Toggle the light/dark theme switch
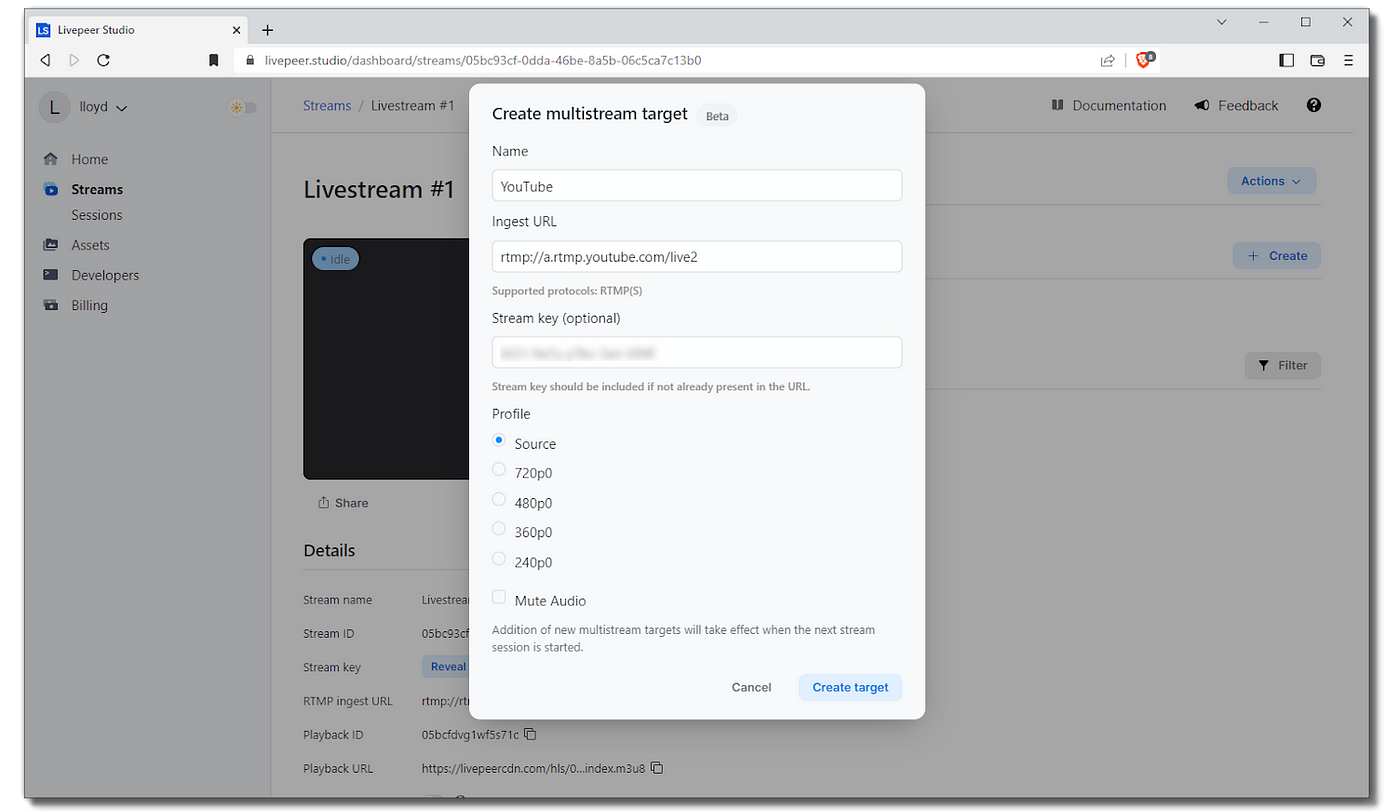Viewport: 1400px width, 811px height. pos(242,107)
